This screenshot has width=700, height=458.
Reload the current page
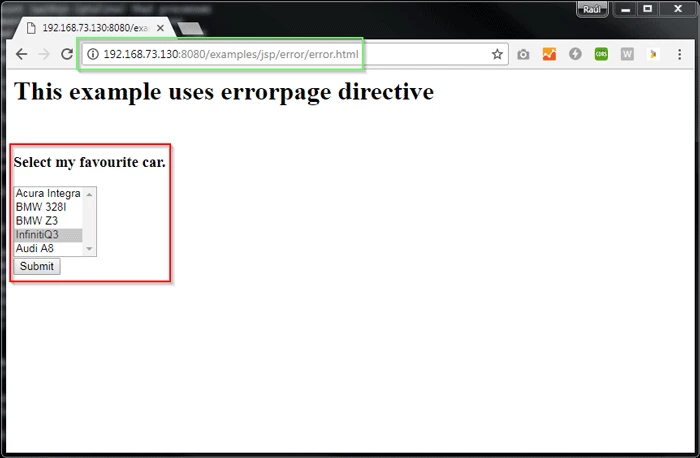pyautogui.click(x=67, y=54)
